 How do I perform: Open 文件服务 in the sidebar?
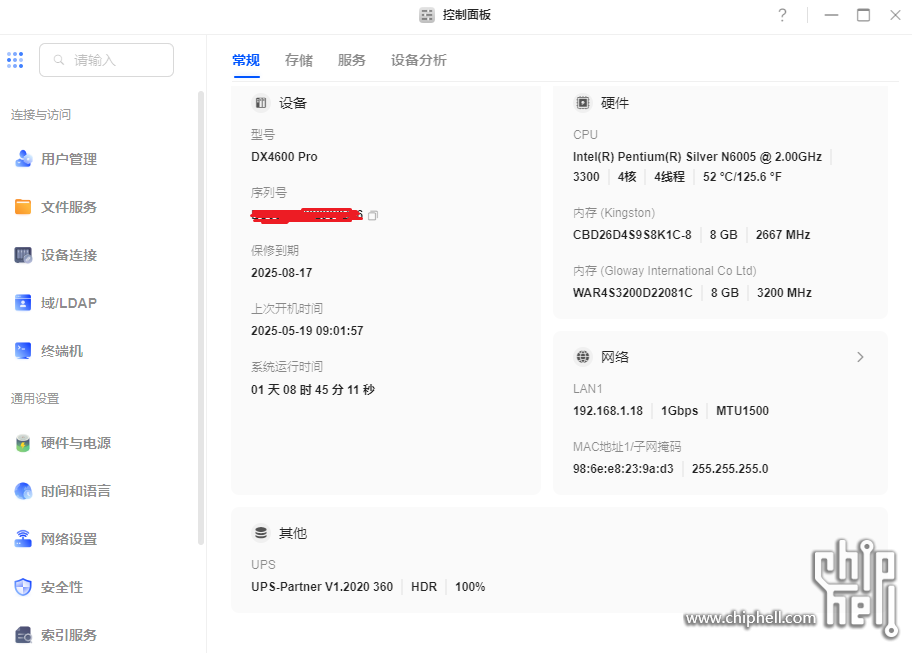(69, 207)
